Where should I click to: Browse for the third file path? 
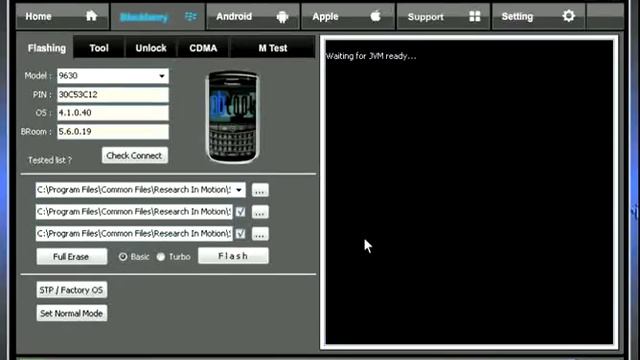tap(260, 234)
